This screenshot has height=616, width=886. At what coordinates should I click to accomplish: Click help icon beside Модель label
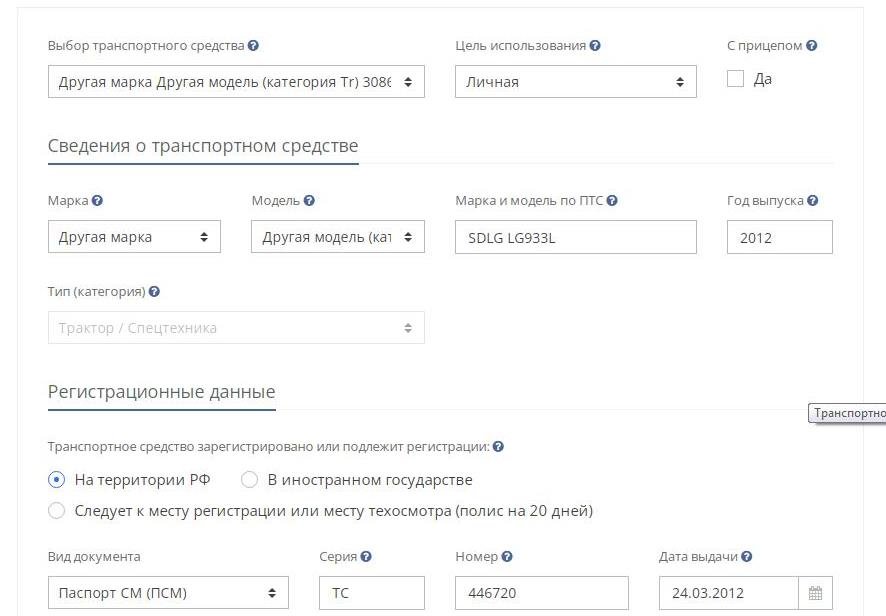tap(309, 201)
